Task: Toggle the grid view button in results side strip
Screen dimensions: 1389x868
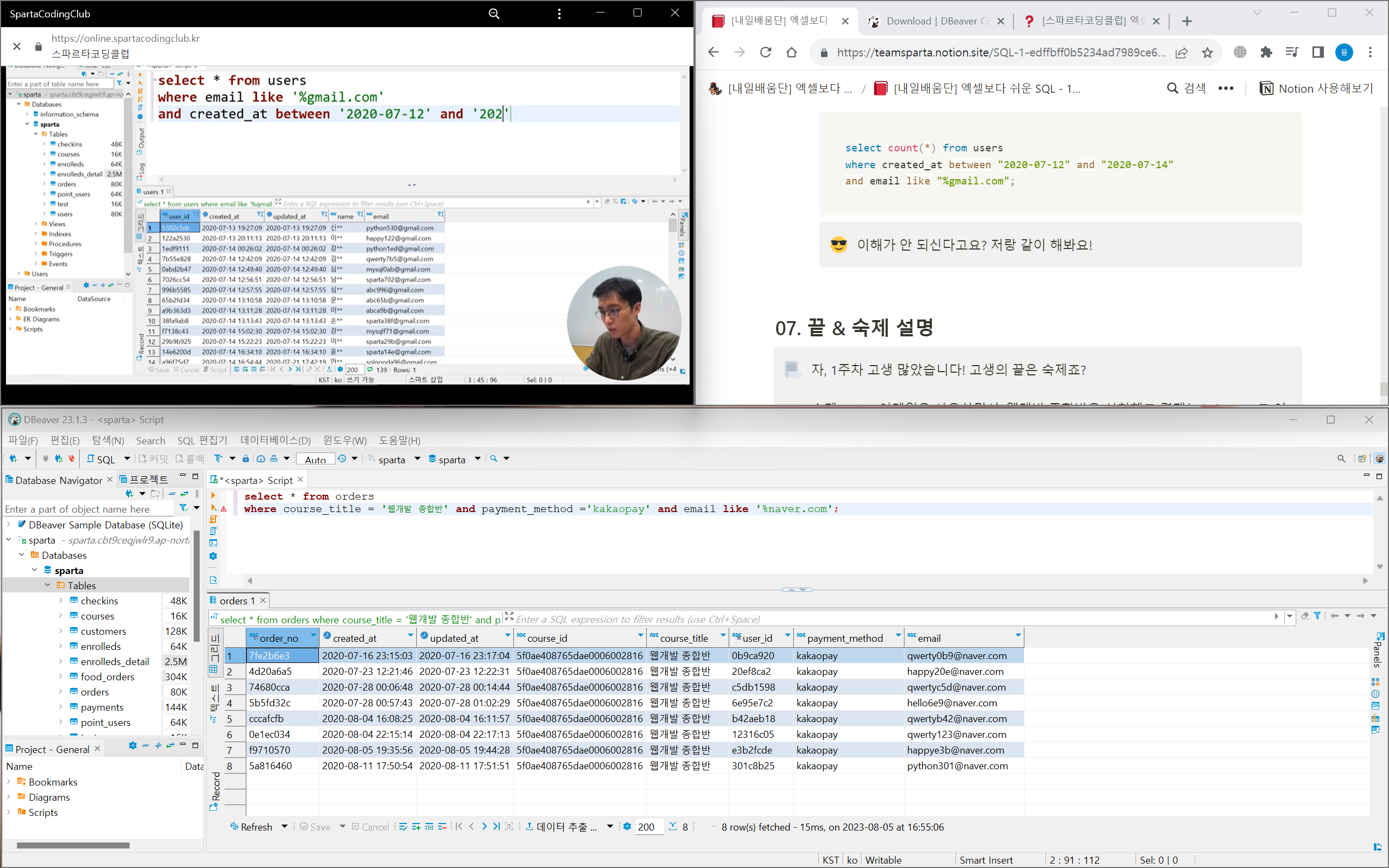Action: [215, 652]
